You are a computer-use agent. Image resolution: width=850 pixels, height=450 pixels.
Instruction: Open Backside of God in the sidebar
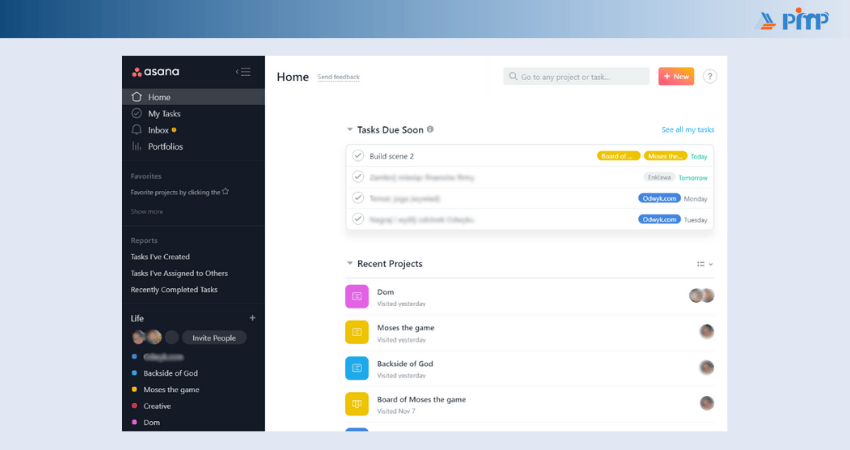170,373
